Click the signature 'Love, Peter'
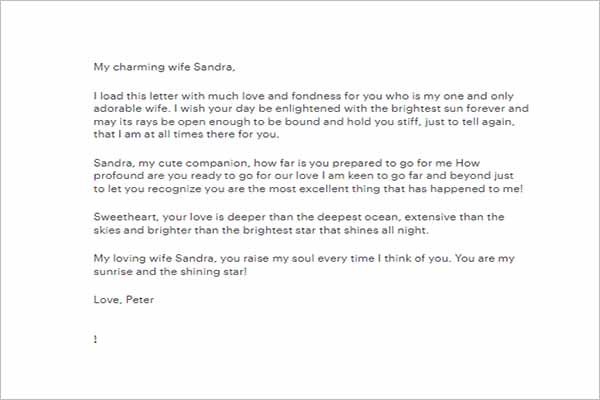Screen dimensions: 600x400 (x=124, y=300)
